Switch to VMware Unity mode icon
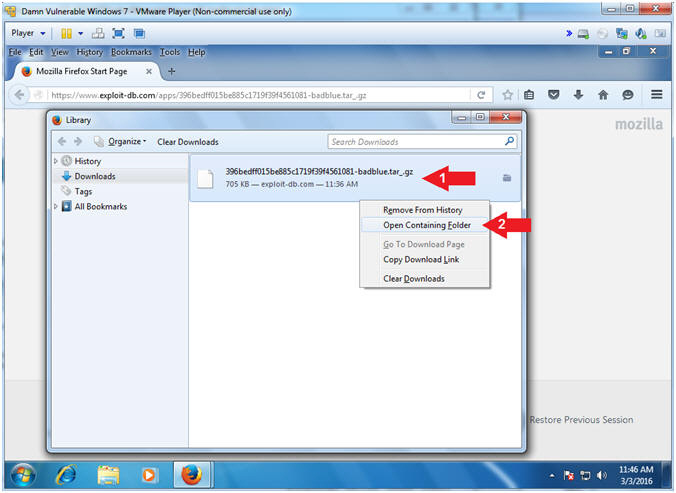Viewport: 676px width, 493px height. (139, 33)
